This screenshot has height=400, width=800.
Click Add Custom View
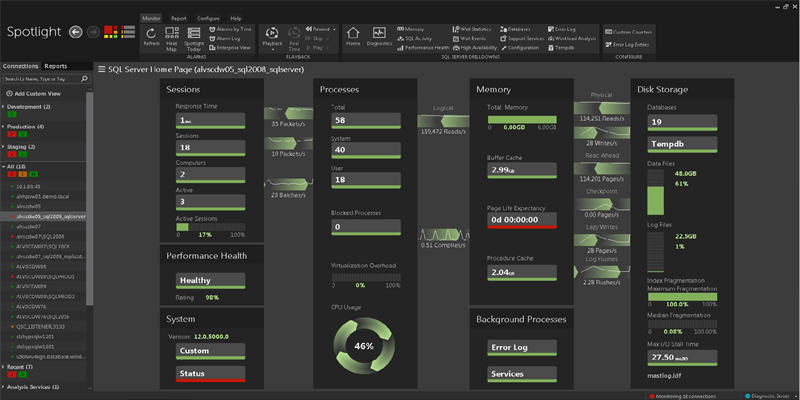[x=34, y=94]
